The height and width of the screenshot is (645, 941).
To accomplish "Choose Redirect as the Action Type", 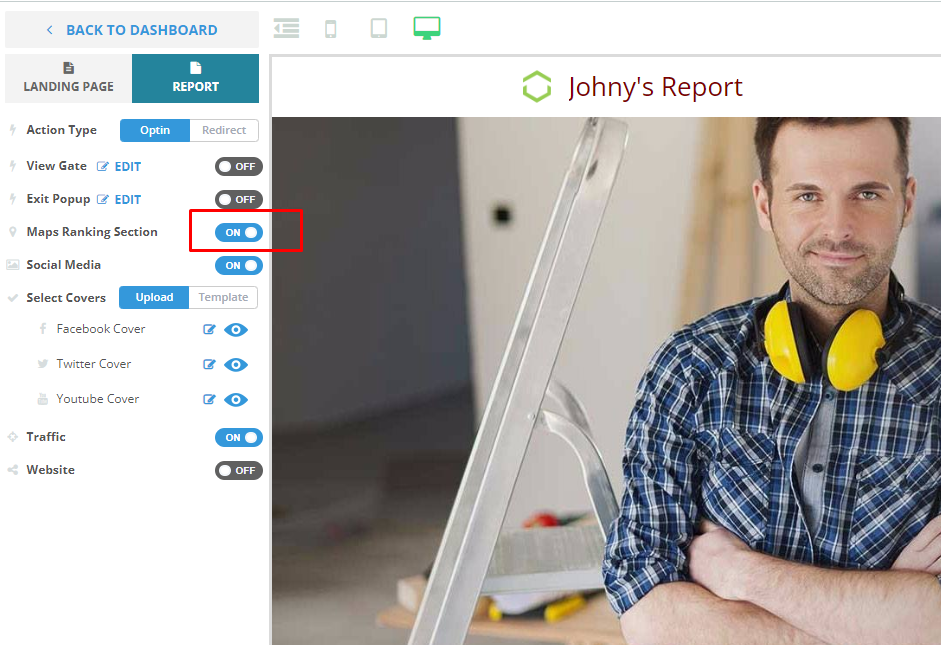I will (x=224, y=130).
